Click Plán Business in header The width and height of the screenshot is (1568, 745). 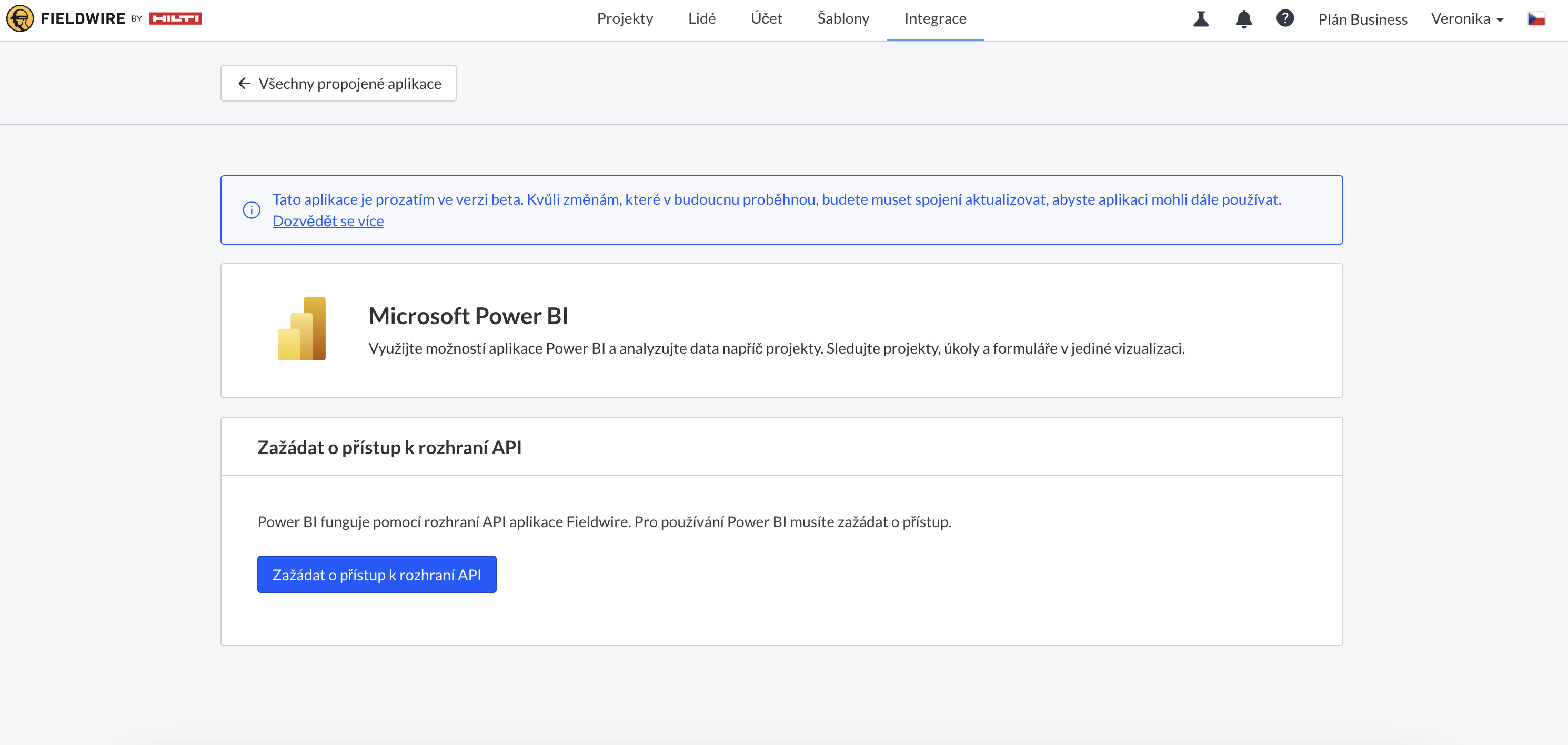1362,19
